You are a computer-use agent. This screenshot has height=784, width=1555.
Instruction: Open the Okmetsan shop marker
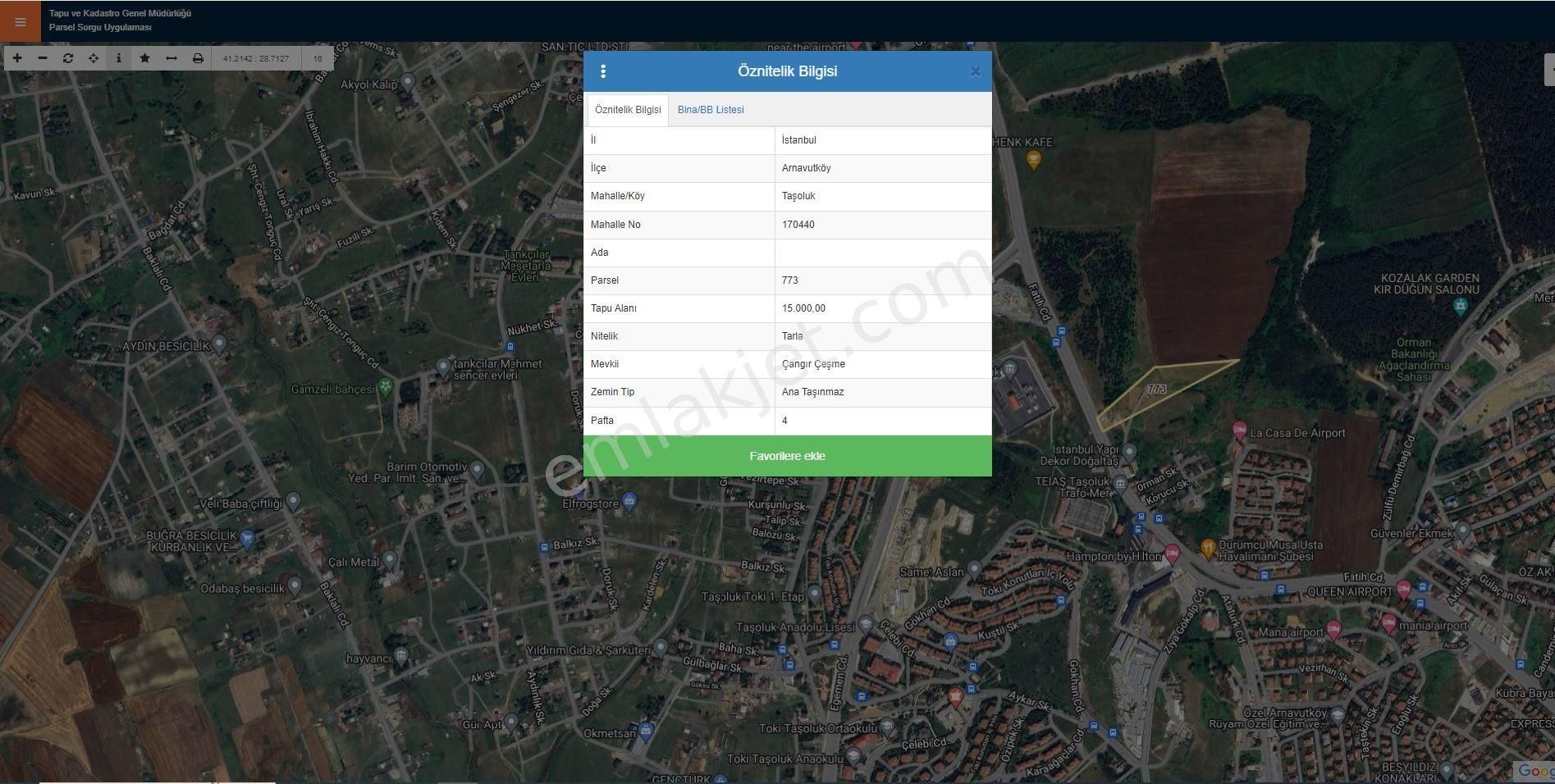(x=646, y=730)
